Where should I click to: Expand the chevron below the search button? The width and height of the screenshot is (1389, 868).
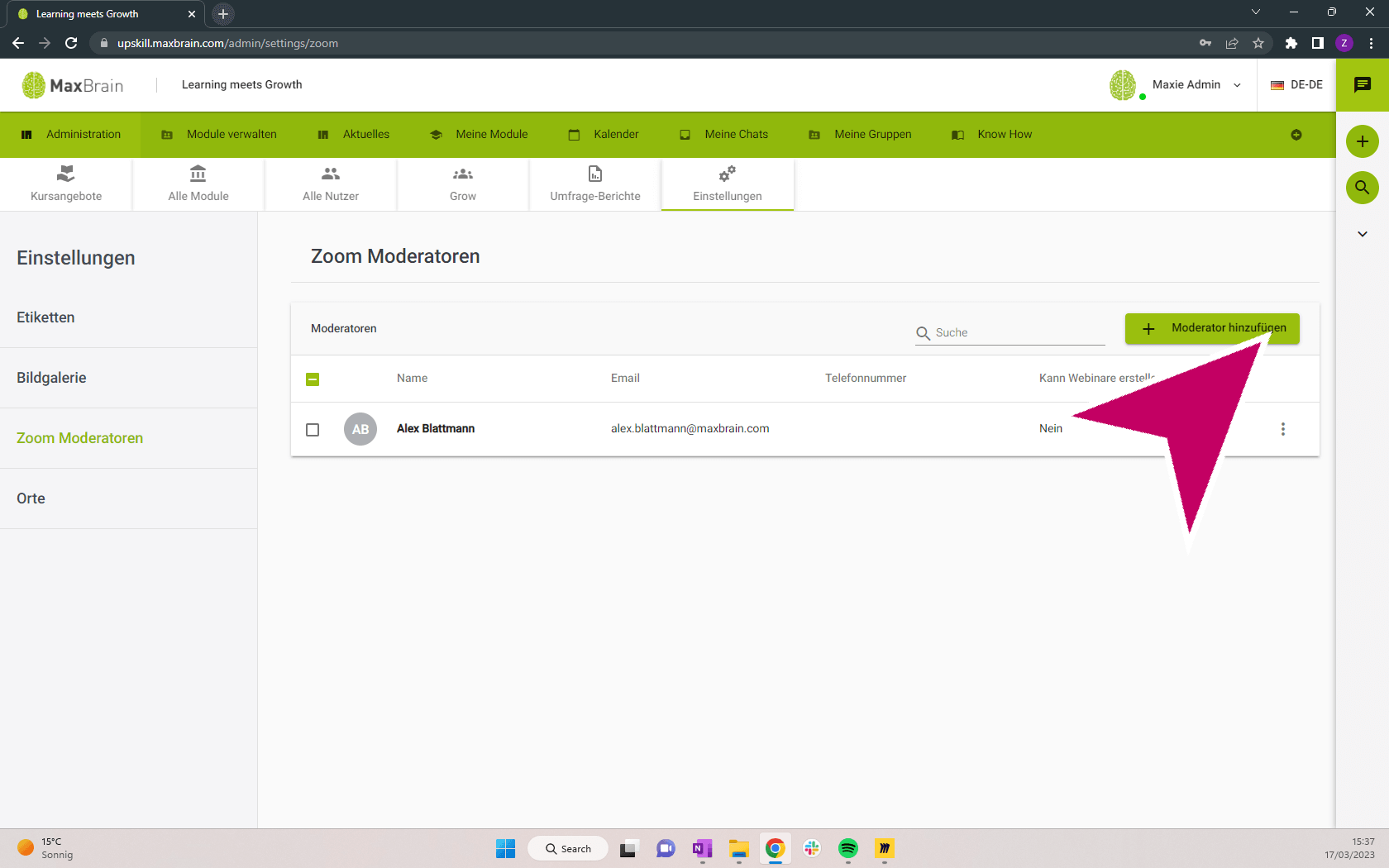pyautogui.click(x=1363, y=234)
